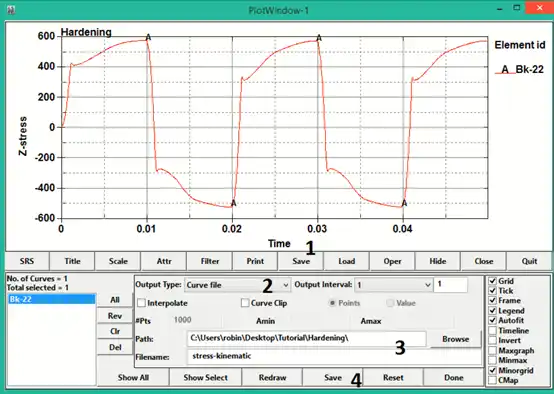
Task: Expand the Output Interval dropdown
Action: point(393,285)
